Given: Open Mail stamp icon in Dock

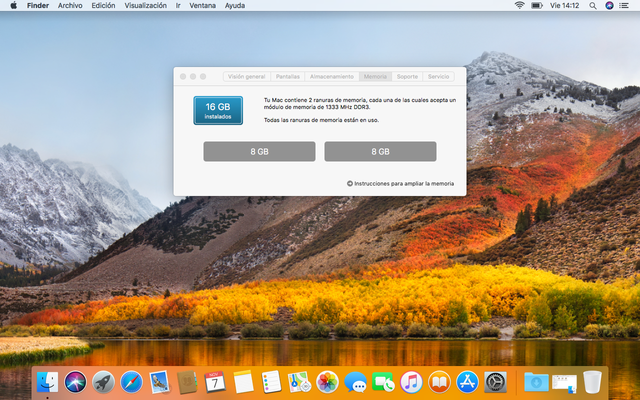Looking at the screenshot, I should (159, 382).
